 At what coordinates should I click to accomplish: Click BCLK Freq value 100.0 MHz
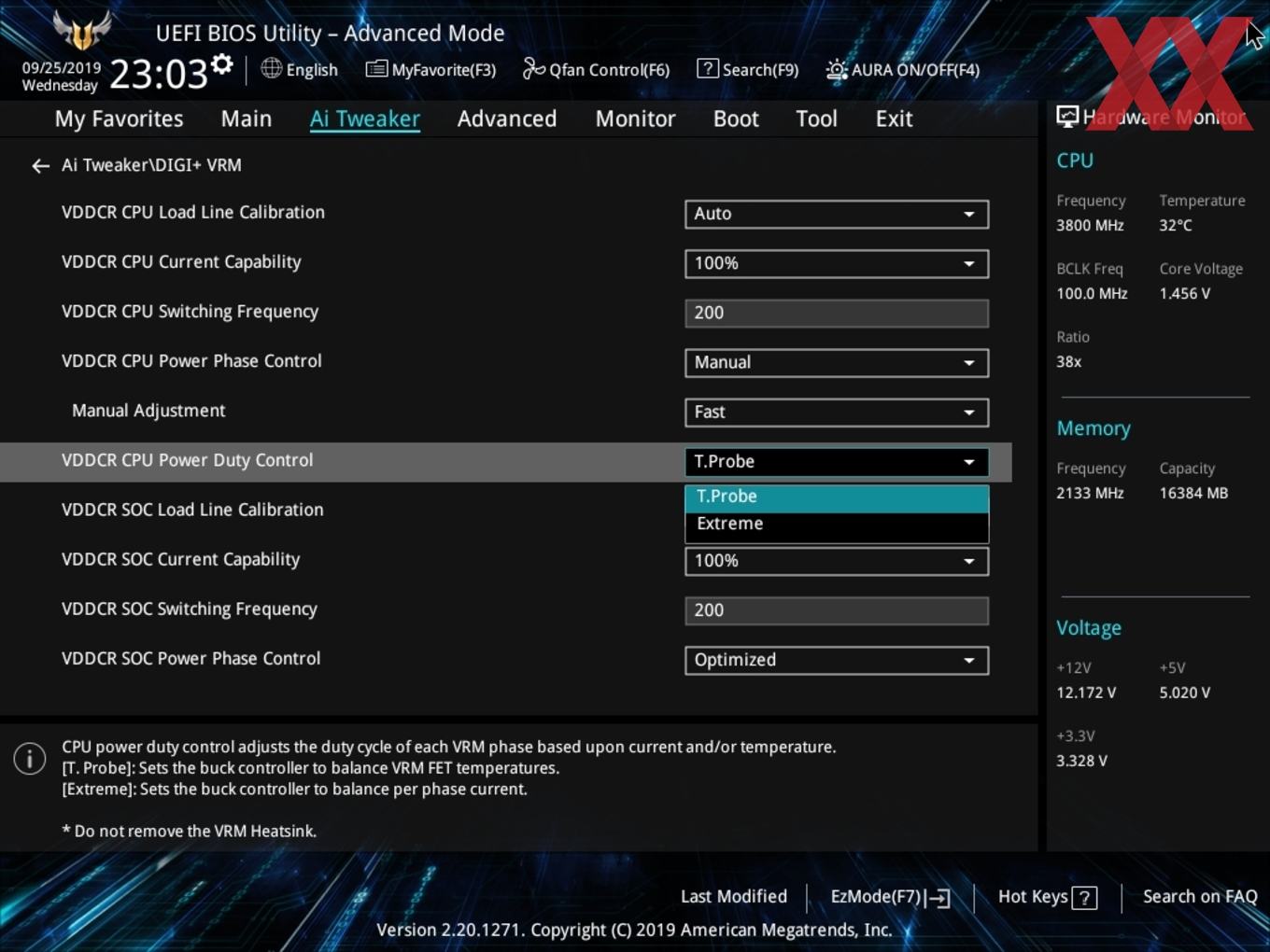(x=1092, y=294)
